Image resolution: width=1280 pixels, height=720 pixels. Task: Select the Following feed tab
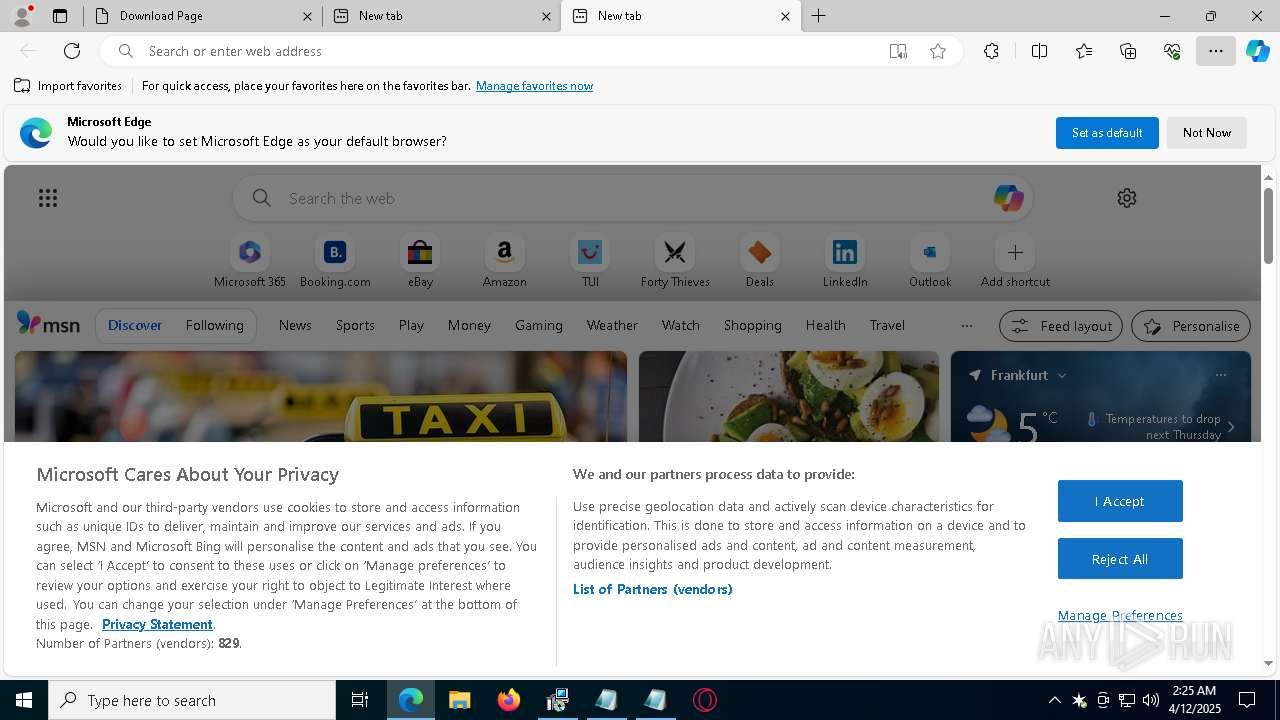(x=214, y=326)
